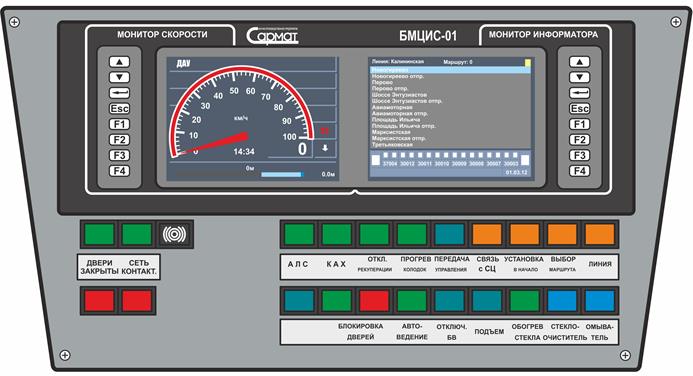Image resolution: width=693 pixels, height=376 pixels.
Task: Push the blue ОМЫВАТЕЛЬ washer button
Action: (x=600, y=301)
